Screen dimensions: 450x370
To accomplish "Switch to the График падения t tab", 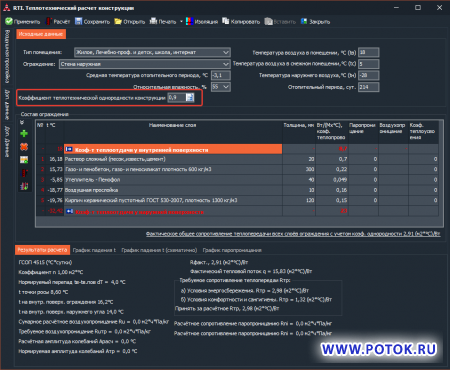I will [x=94, y=250].
